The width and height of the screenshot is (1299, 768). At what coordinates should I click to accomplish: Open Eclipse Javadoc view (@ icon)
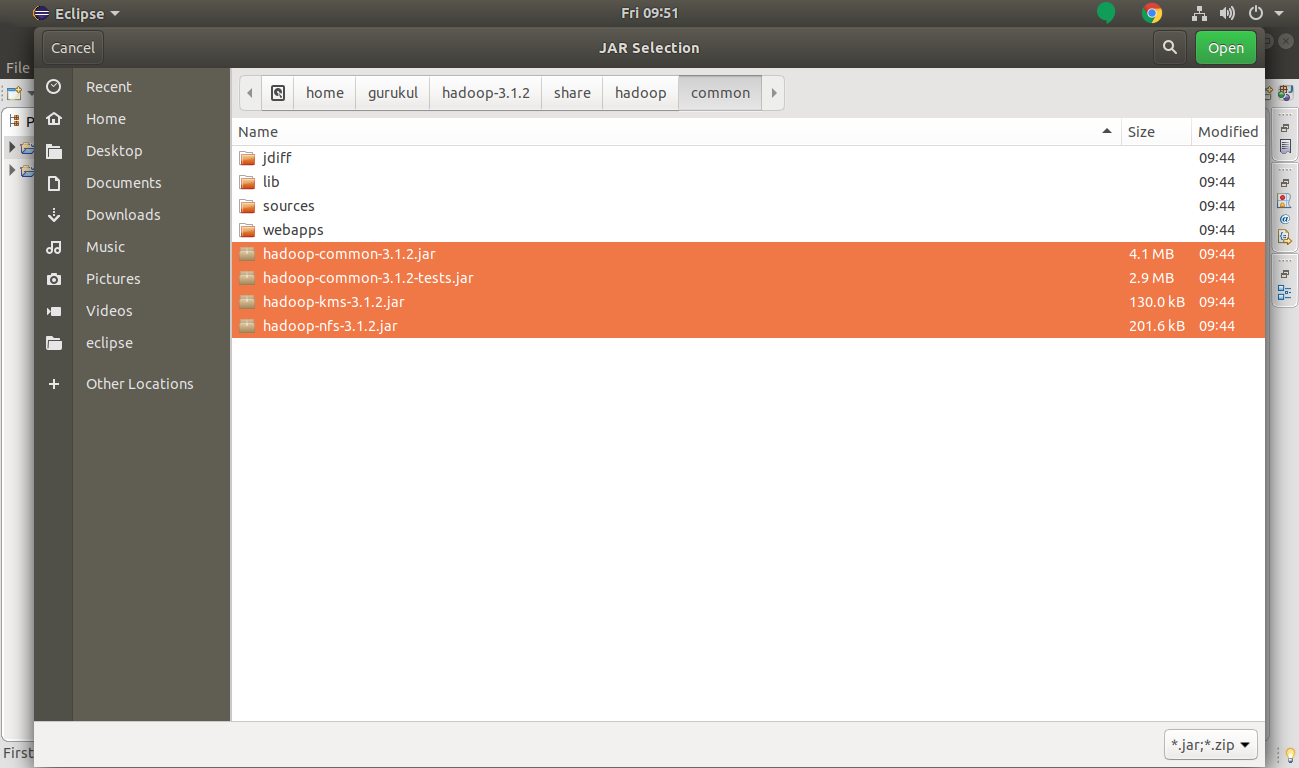click(x=1285, y=219)
